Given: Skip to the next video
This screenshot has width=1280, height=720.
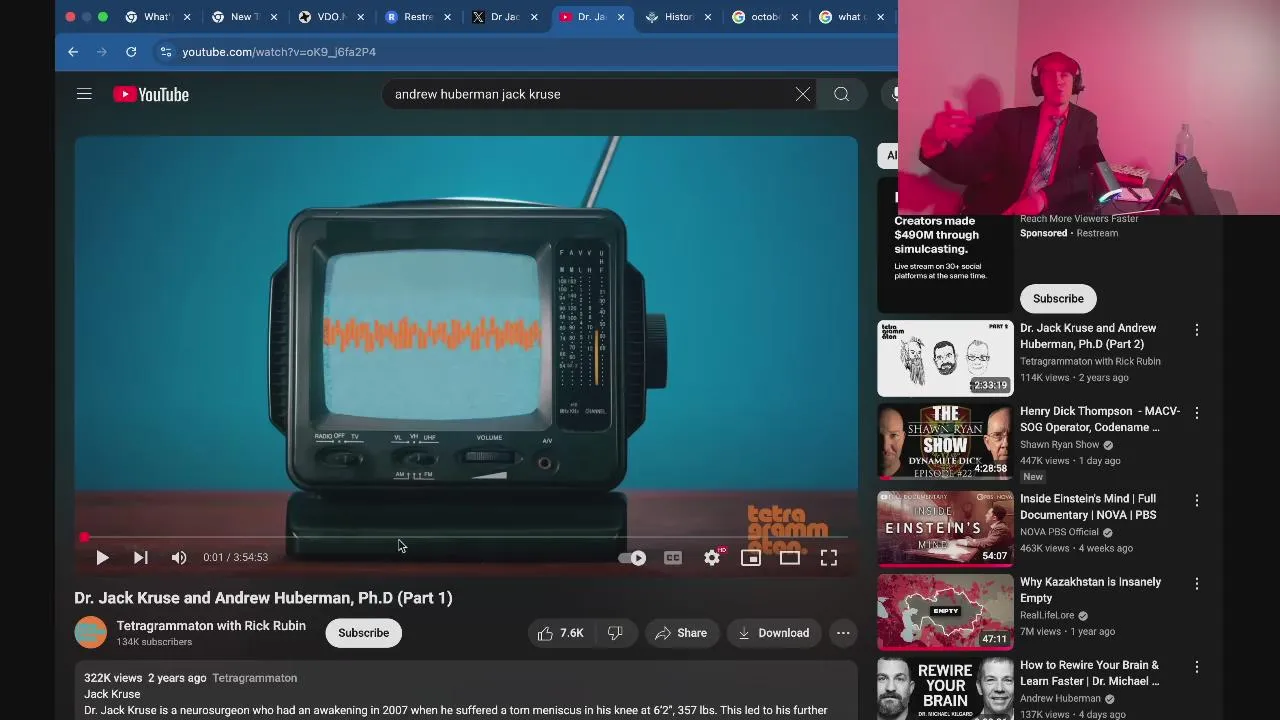Looking at the screenshot, I should [x=140, y=558].
